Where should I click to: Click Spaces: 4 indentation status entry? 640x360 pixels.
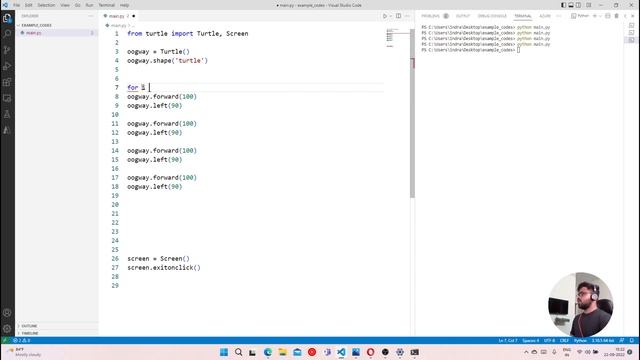pyautogui.click(x=530, y=340)
